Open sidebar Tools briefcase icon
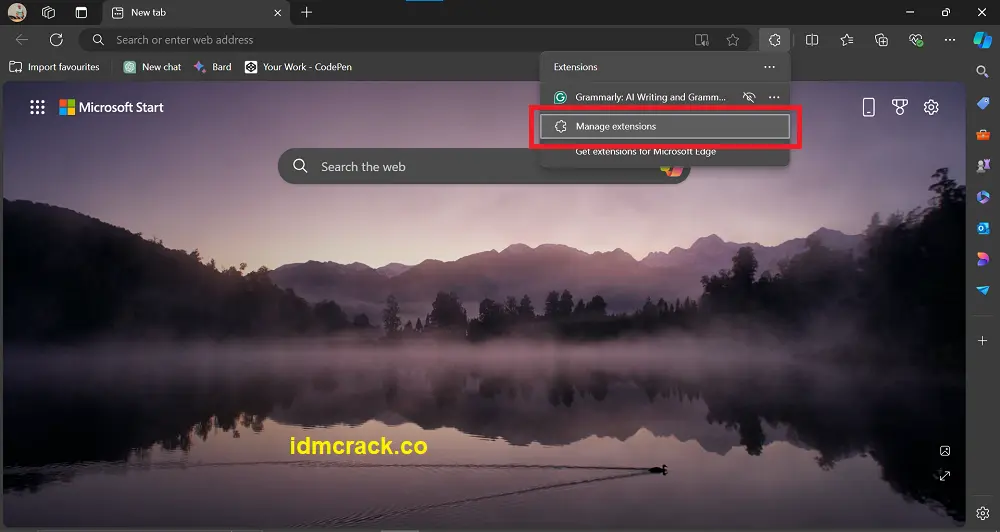Viewport: 1000px width, 532px height. click(x=983, y=134)
